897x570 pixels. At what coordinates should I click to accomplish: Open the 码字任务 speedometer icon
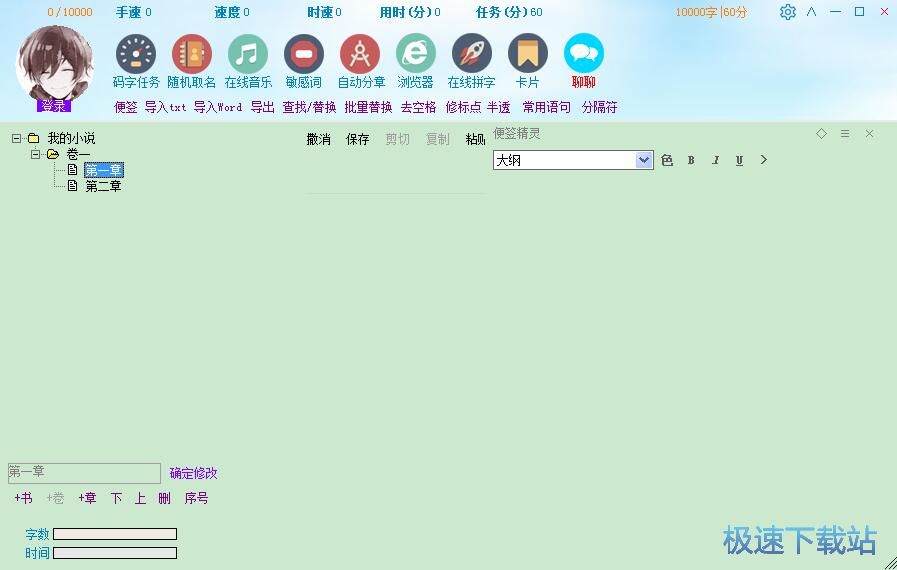tap(136, 54)
